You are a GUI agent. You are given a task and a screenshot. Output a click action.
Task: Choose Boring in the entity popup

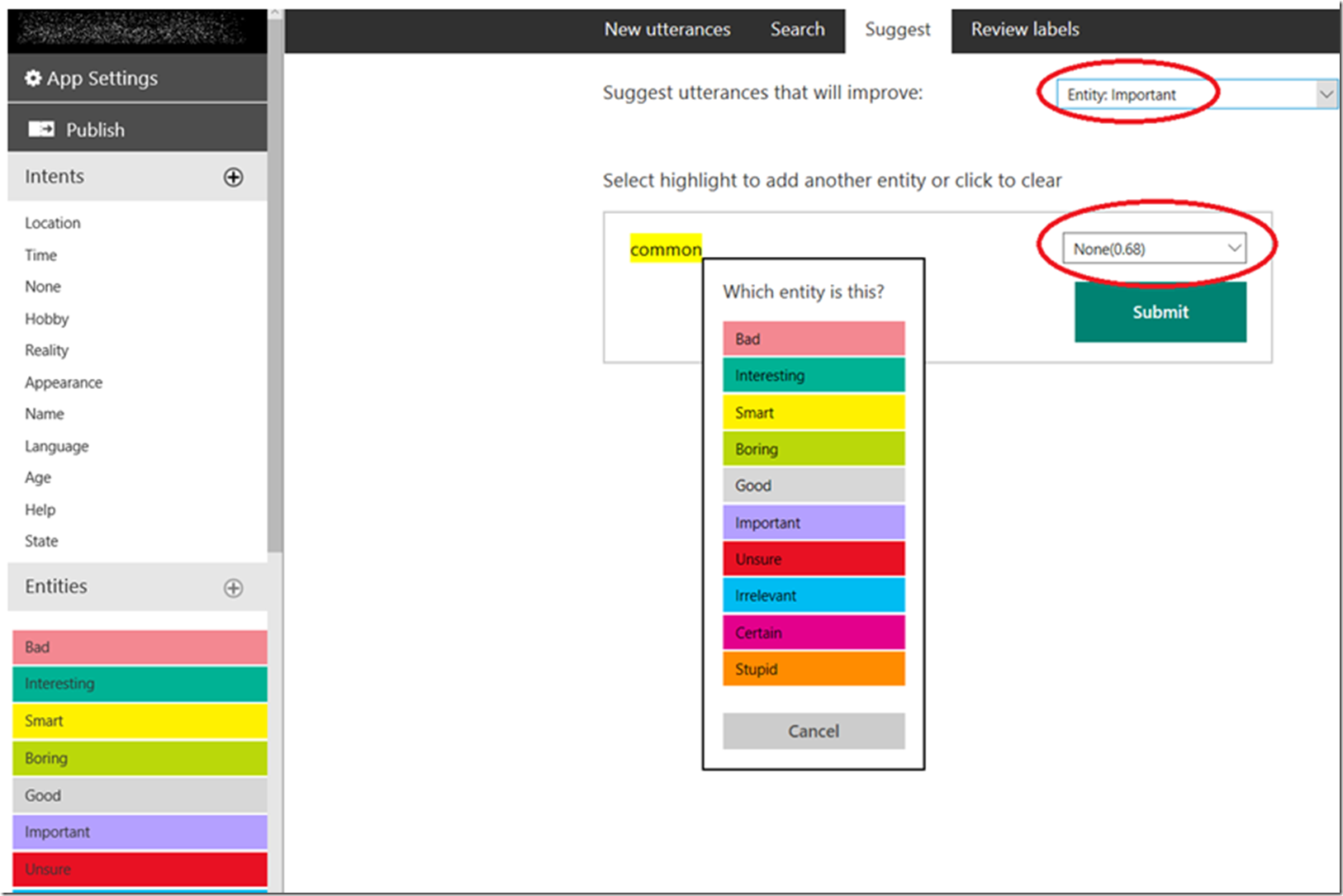coord(814,448)
